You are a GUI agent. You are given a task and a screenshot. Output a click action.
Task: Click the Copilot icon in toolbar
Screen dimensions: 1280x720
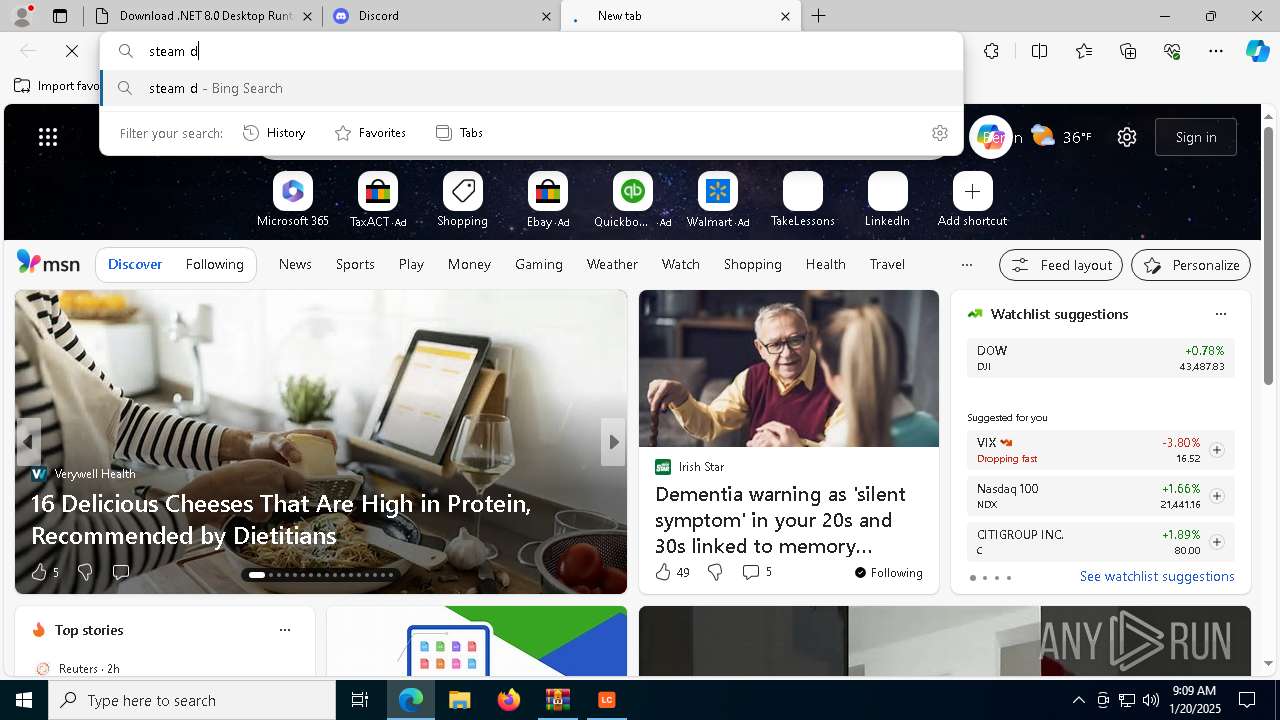1257,51
